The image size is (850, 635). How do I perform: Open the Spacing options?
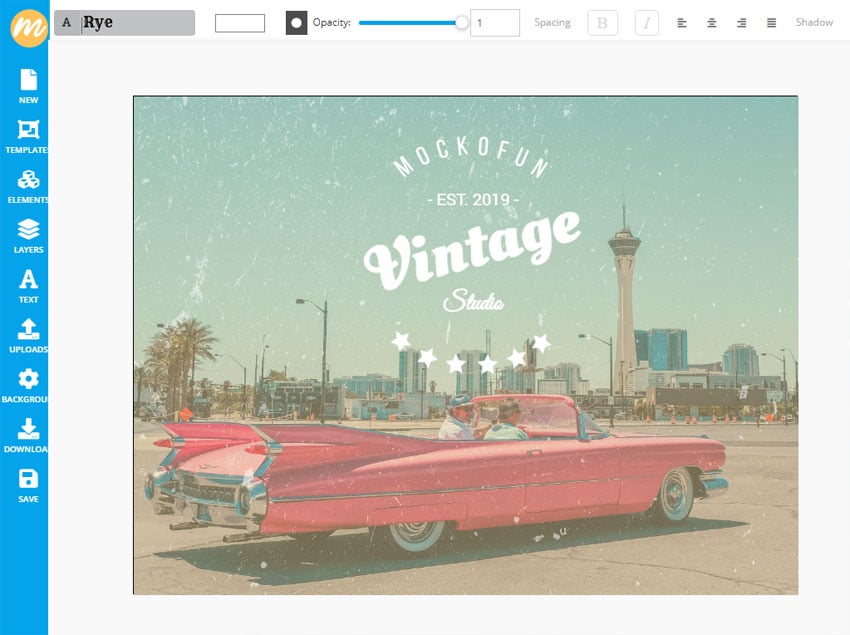(552, 22)
